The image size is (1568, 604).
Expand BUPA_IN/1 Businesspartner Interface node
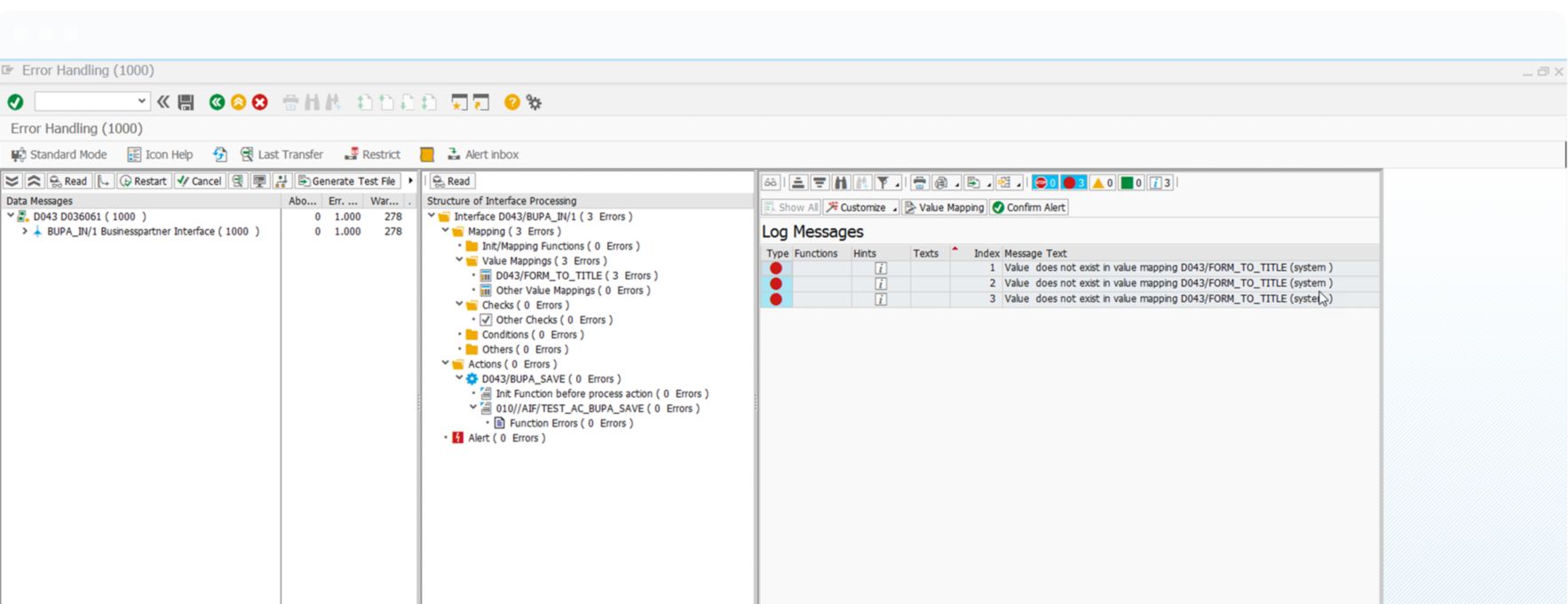(x=25, y=231)
